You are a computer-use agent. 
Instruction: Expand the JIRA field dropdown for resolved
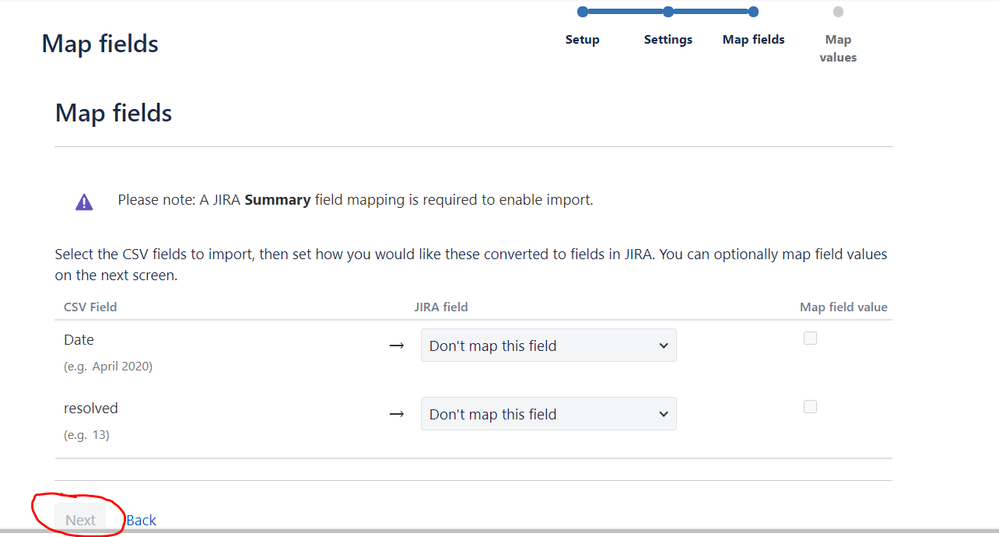[x=548, y=414]
